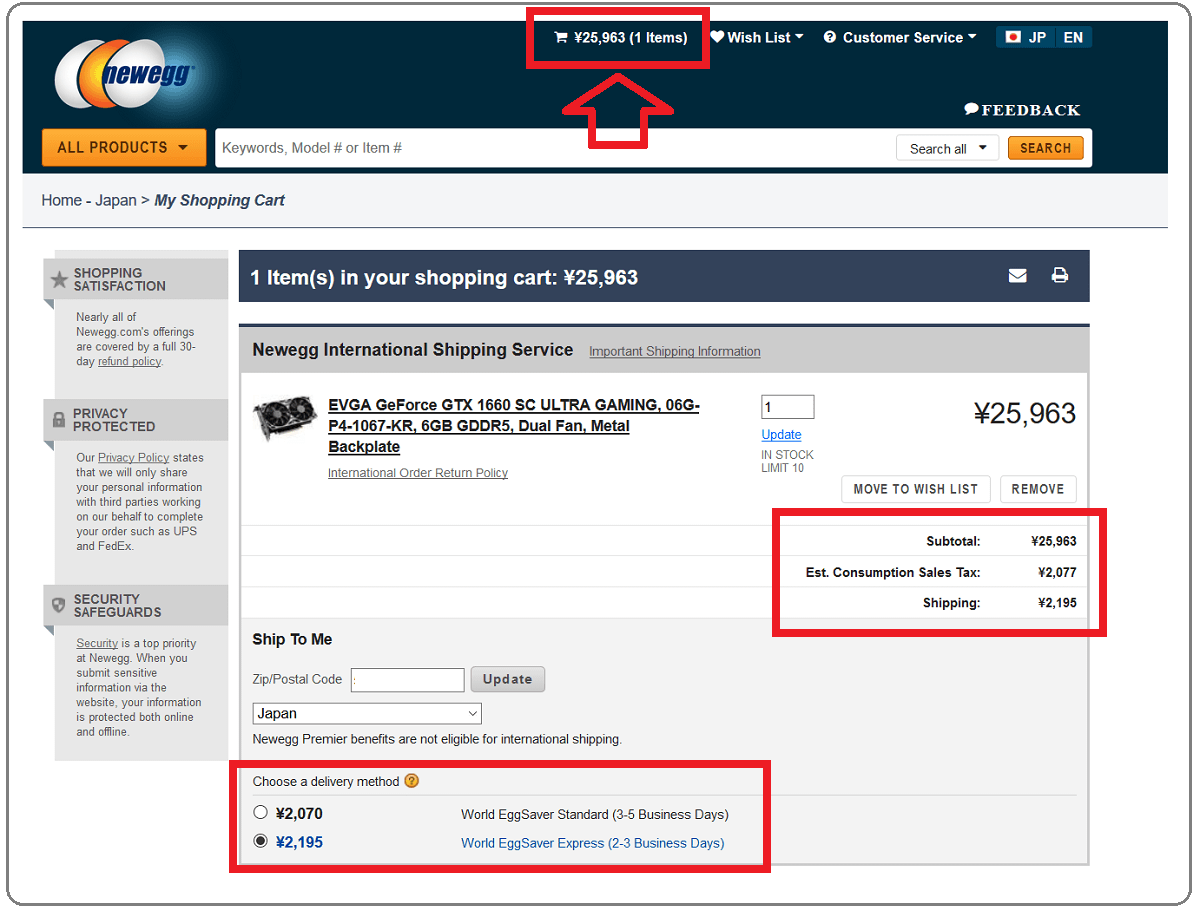
Task: Open the shopping cart icon in header
Action: tap(561, 38)
